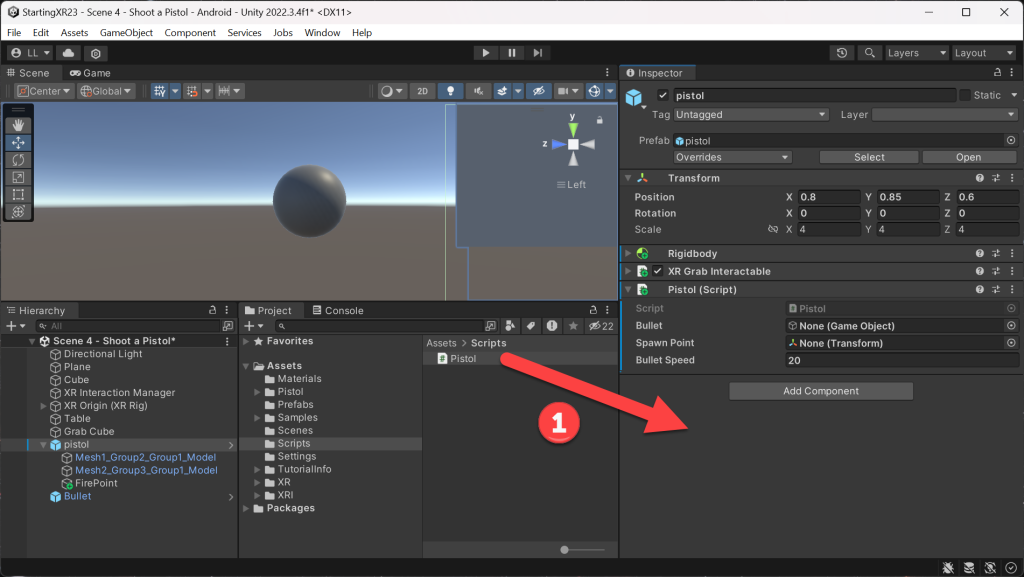Toggle grid visibility in scene toolbar

(x=160, y=91)
